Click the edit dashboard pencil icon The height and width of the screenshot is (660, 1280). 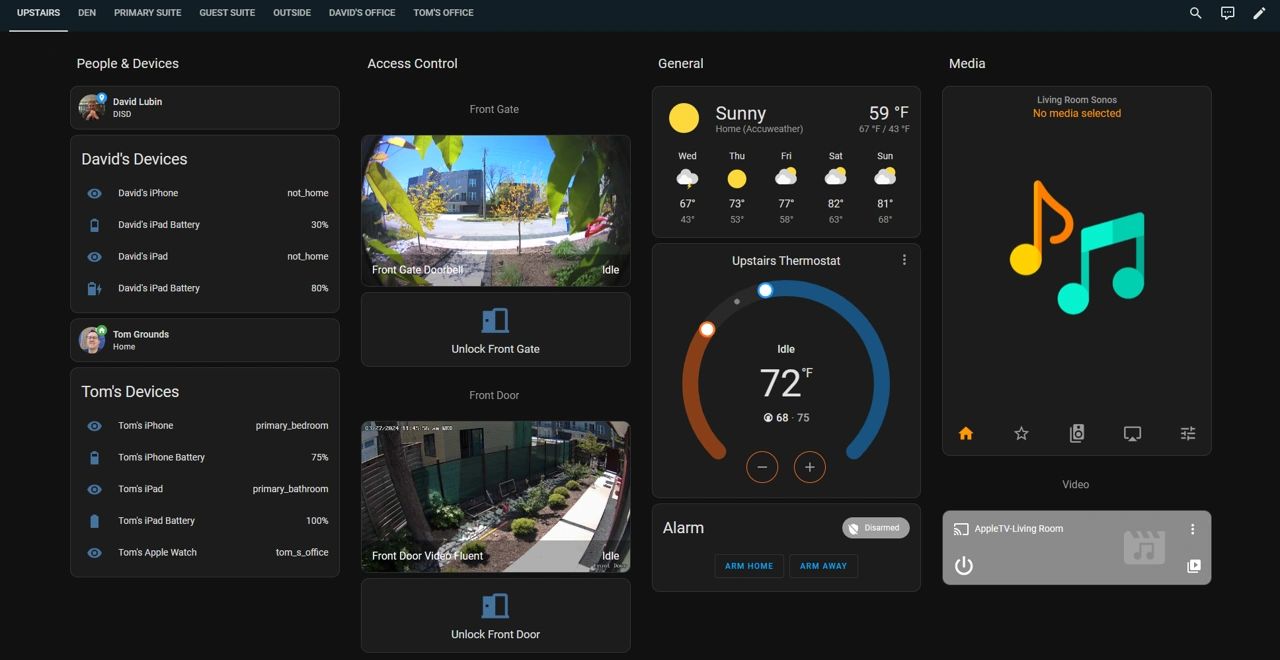point(1259,13)
